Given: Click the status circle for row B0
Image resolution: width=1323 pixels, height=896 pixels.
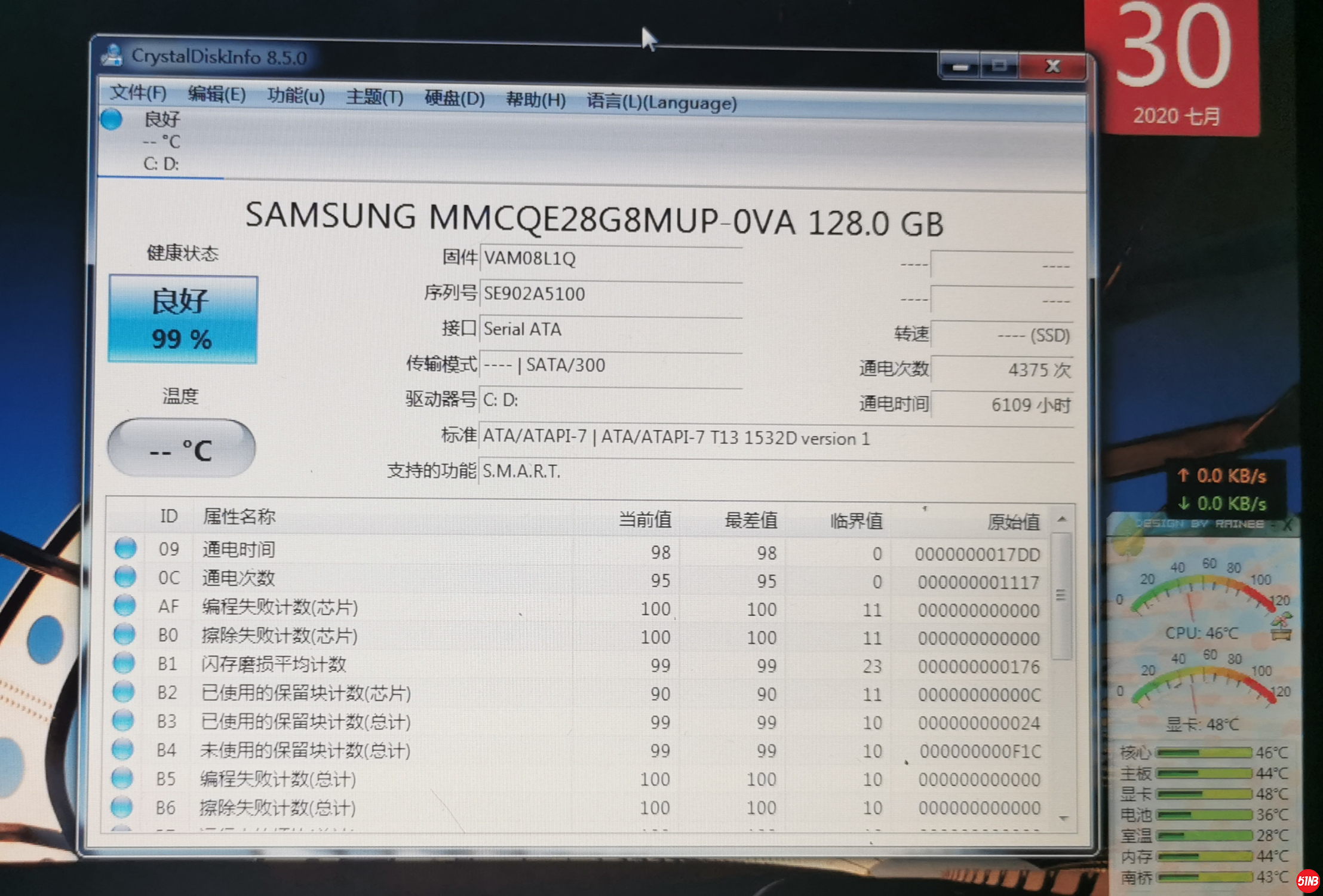Looking at the screenshot, I should click(124, 634).
